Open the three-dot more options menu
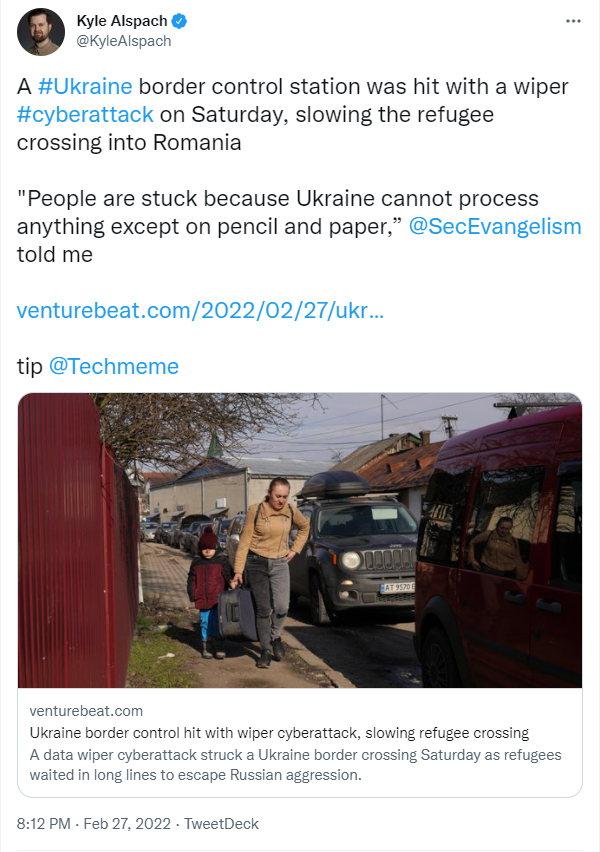The height and width of the screenshot is (852, 600). coord(573,21)
